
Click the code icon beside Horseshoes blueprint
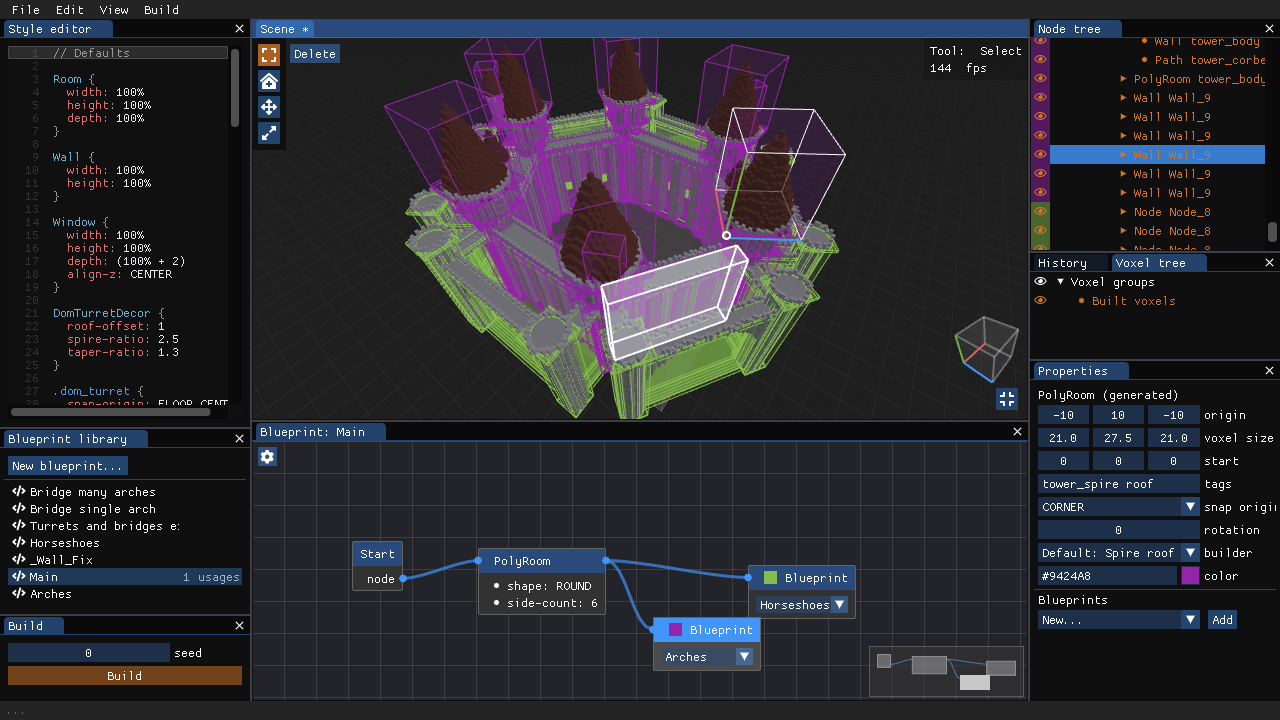pyautogui.click(x=18, y=543)
